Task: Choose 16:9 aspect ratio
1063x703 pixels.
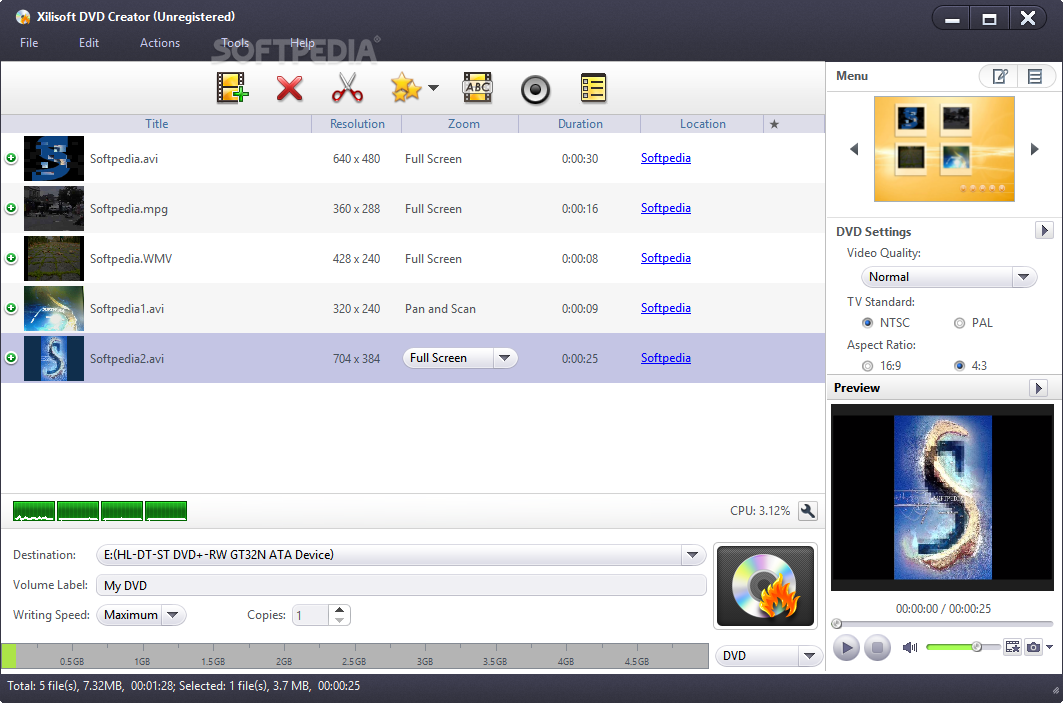Action: [867, 366]
